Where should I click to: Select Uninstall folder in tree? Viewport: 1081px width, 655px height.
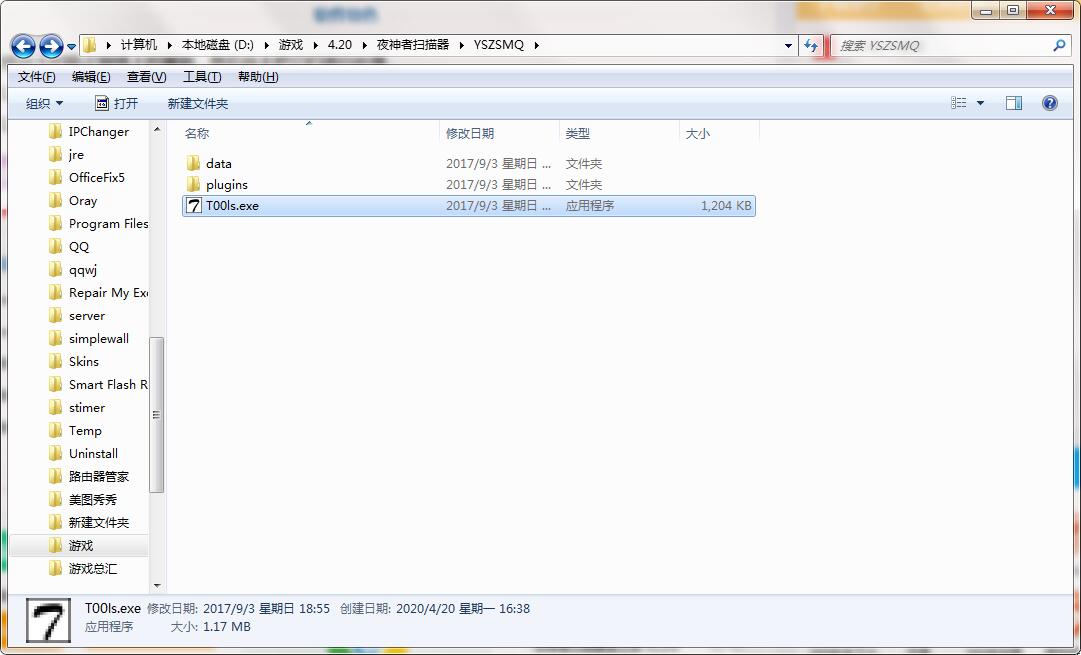(x=84, y=453)
